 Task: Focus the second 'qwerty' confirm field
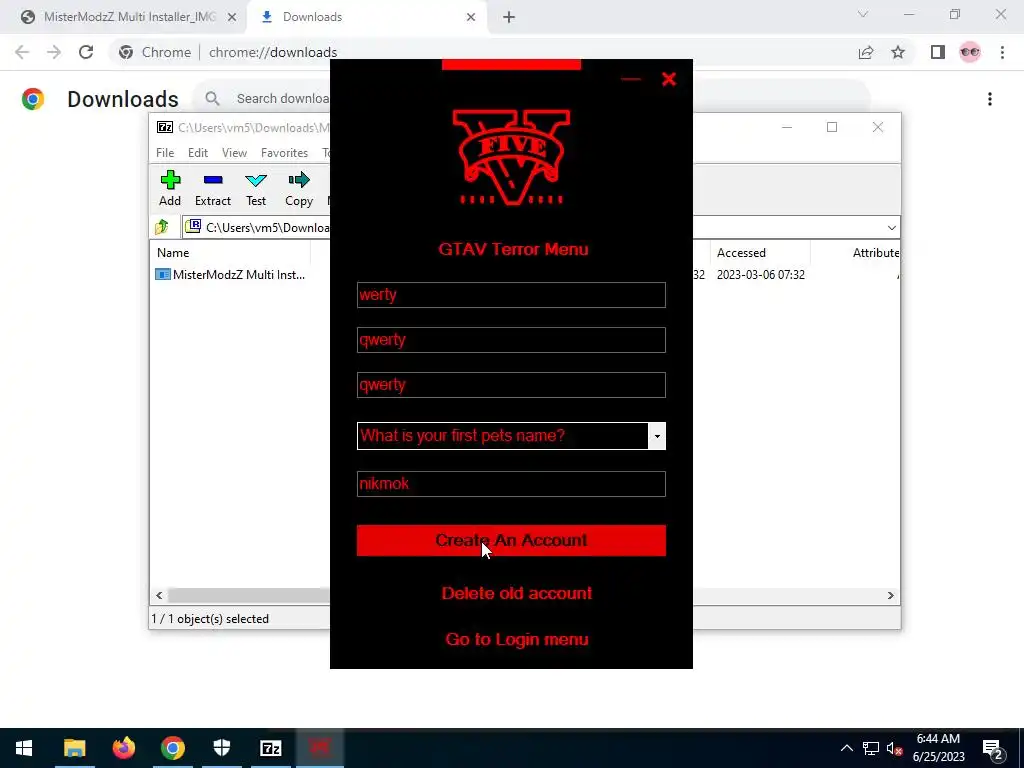click(x=511, y=385)
